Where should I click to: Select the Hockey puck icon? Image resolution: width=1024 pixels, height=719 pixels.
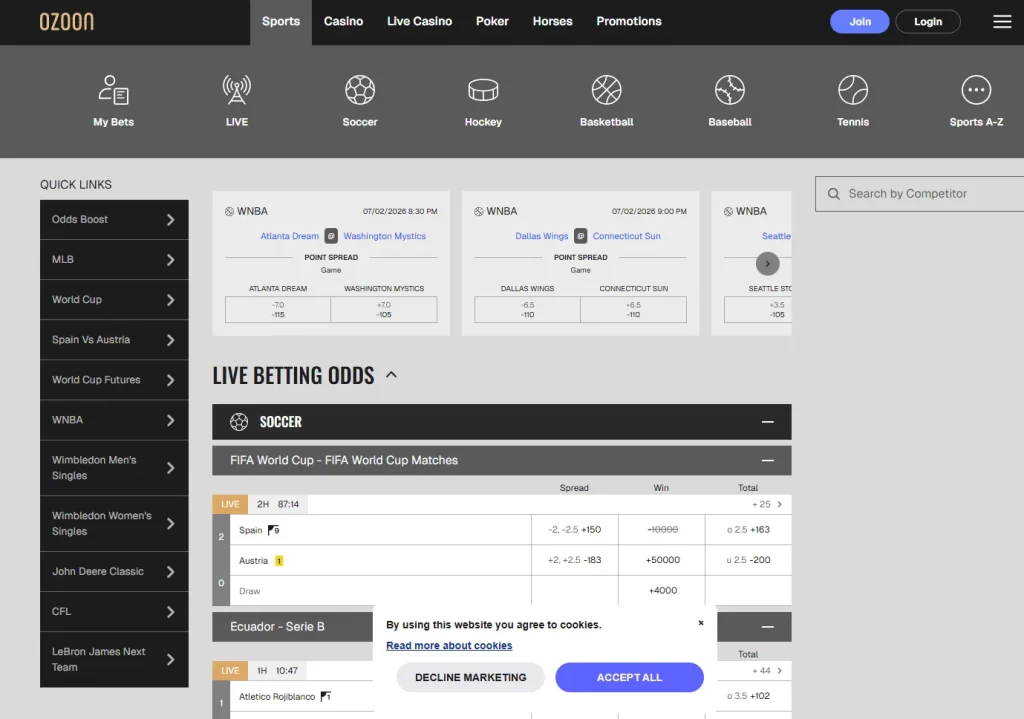(483, 90)
